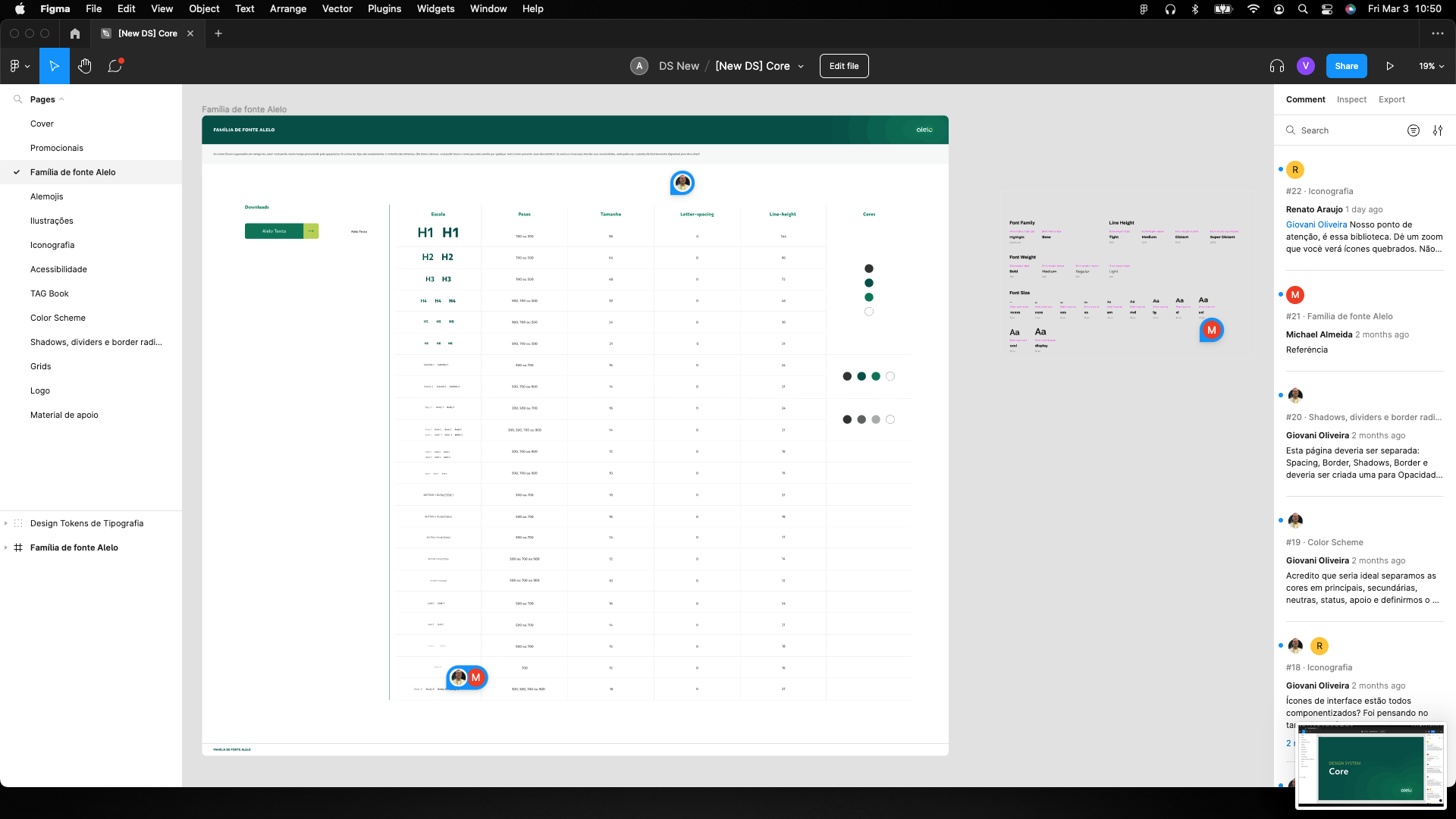This screenshot has height=819, width=1456.
Task: Collapse the Pages list chevron
Action: tap(61, 99)
